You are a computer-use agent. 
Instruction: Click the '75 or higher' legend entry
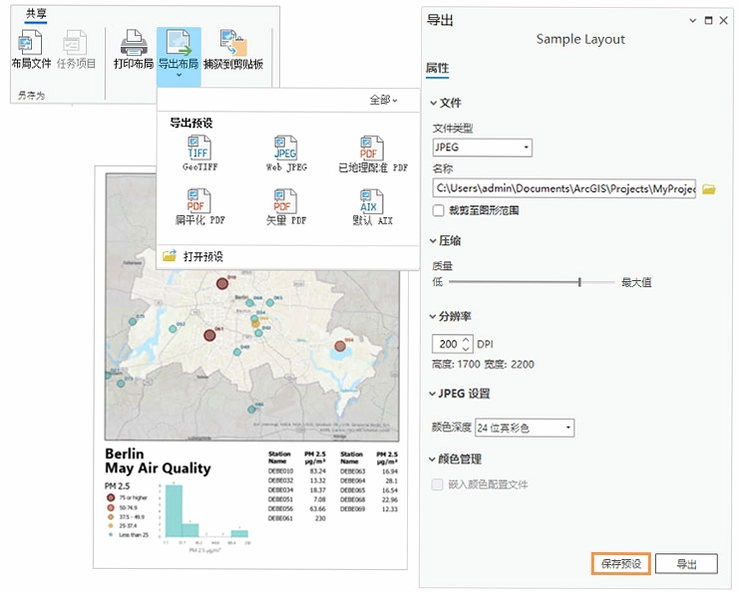[127, 497]
